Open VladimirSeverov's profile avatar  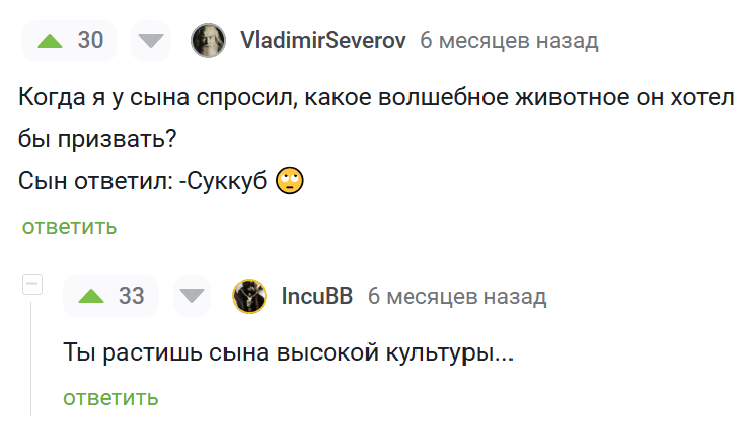208,41
